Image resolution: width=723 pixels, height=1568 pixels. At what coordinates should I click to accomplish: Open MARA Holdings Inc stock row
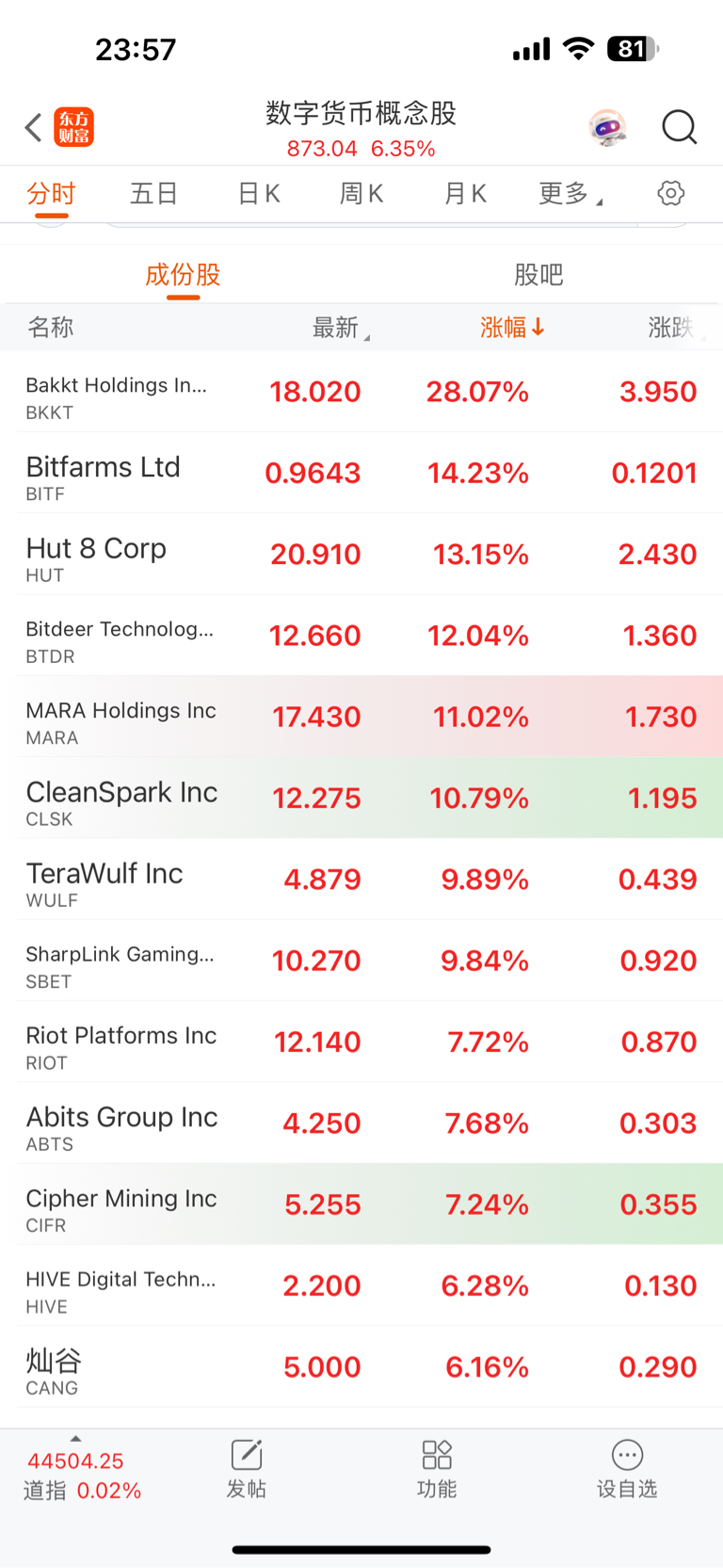[361, 717]
